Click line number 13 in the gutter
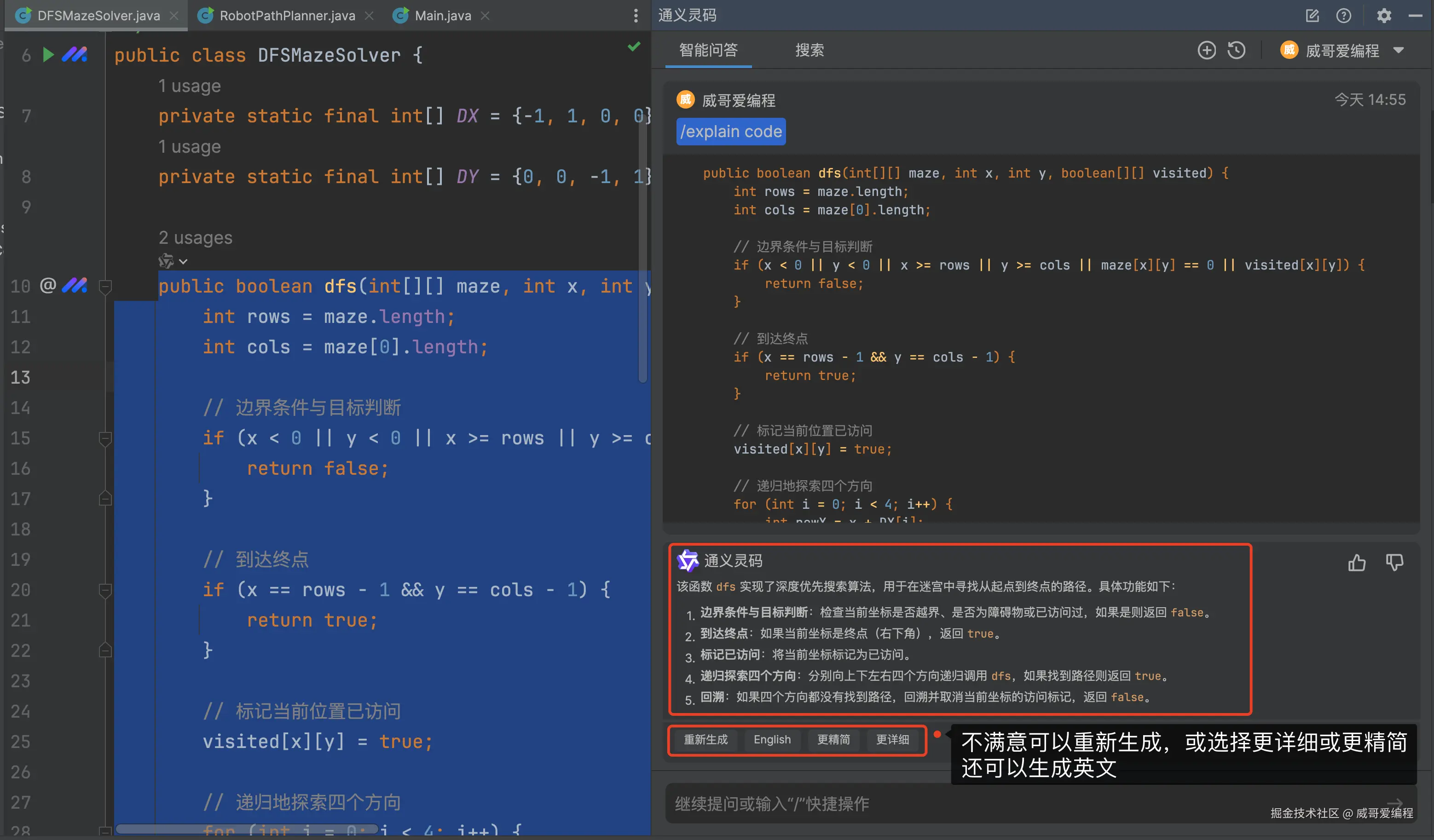 click(x=21, y=377)
